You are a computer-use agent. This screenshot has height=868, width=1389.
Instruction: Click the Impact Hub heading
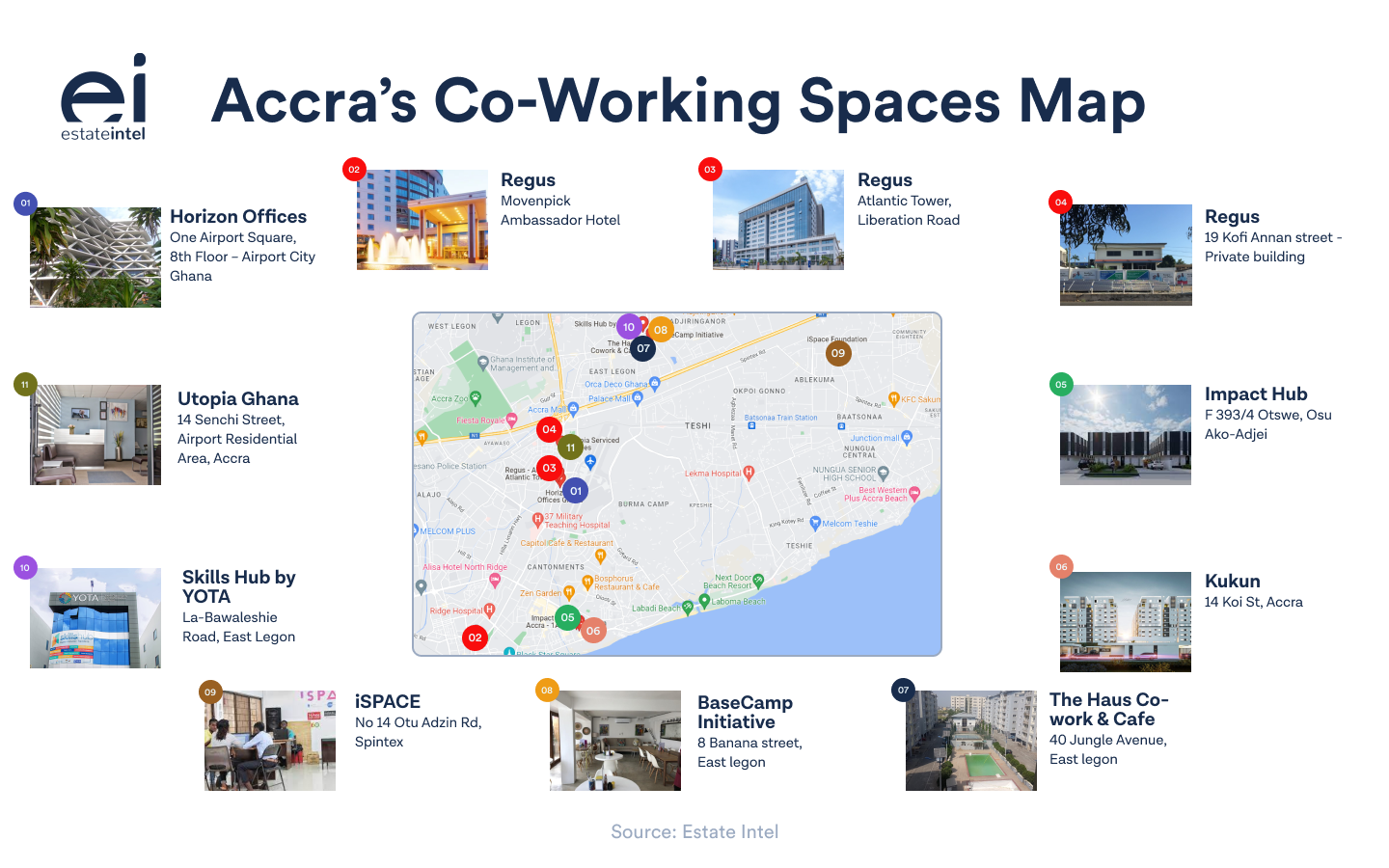tap(1256, 394)
